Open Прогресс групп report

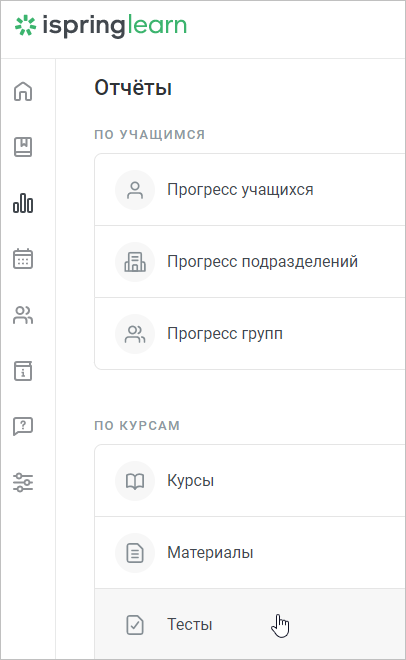click(250, 334)
